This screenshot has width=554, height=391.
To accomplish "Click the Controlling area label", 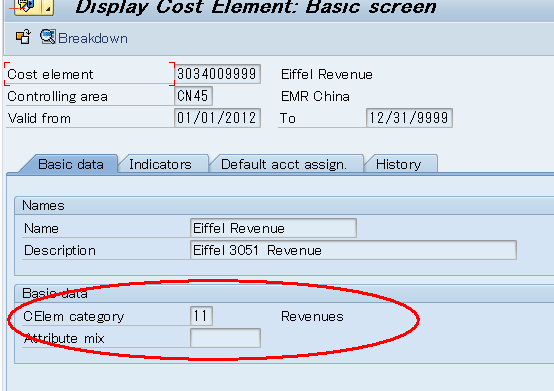I will (57, 96).
